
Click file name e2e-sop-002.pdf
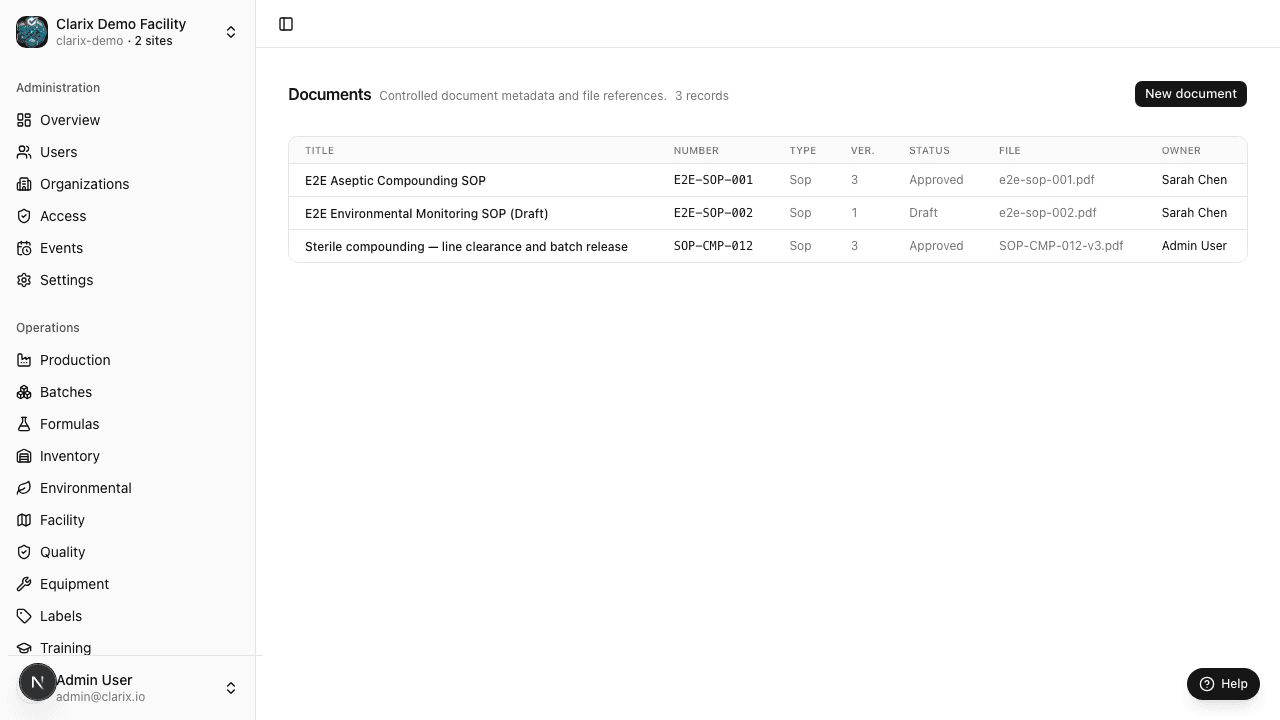click(1047, 213)
